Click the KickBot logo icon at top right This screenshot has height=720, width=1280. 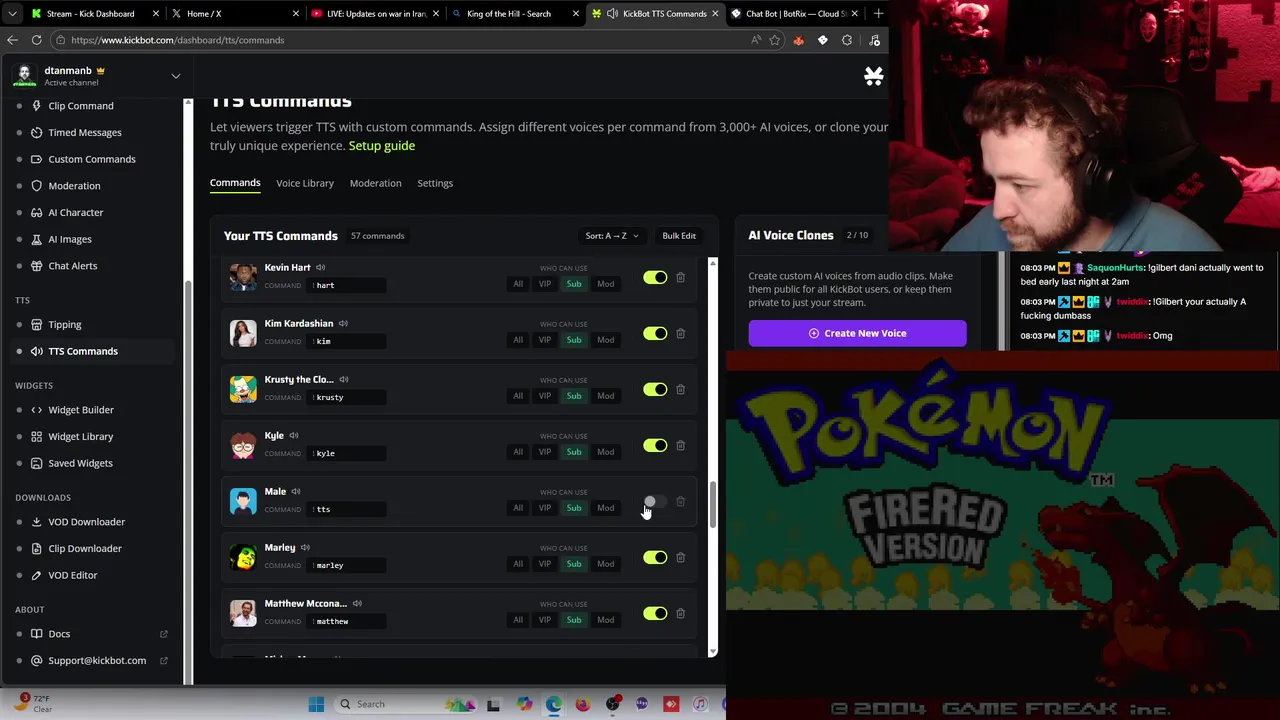point(873,76)
